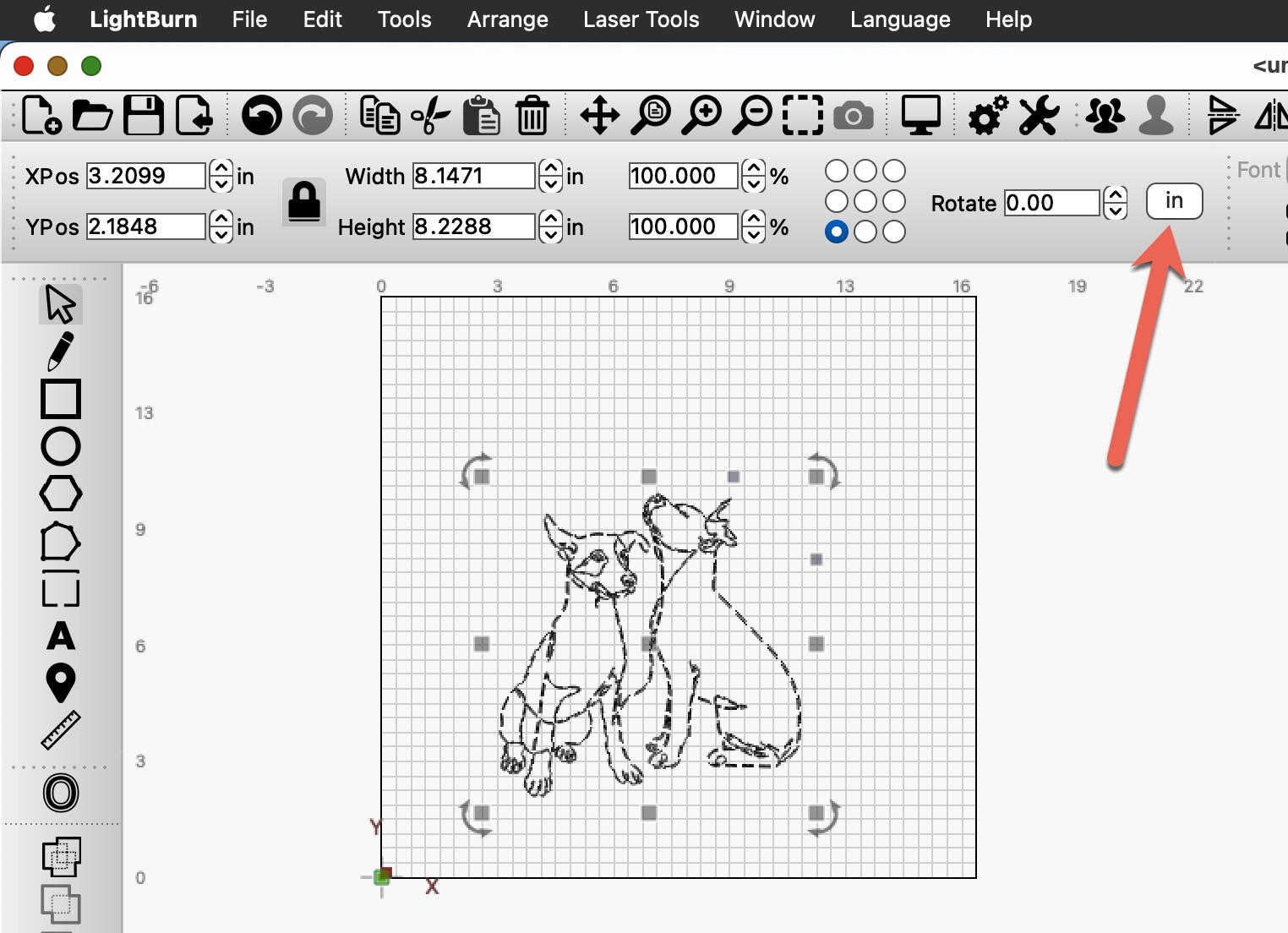The height and width of the screenshot is (933, 1288).
Task: Increase the Rotate value with the up stepper
Action: tap(1115, 195)
